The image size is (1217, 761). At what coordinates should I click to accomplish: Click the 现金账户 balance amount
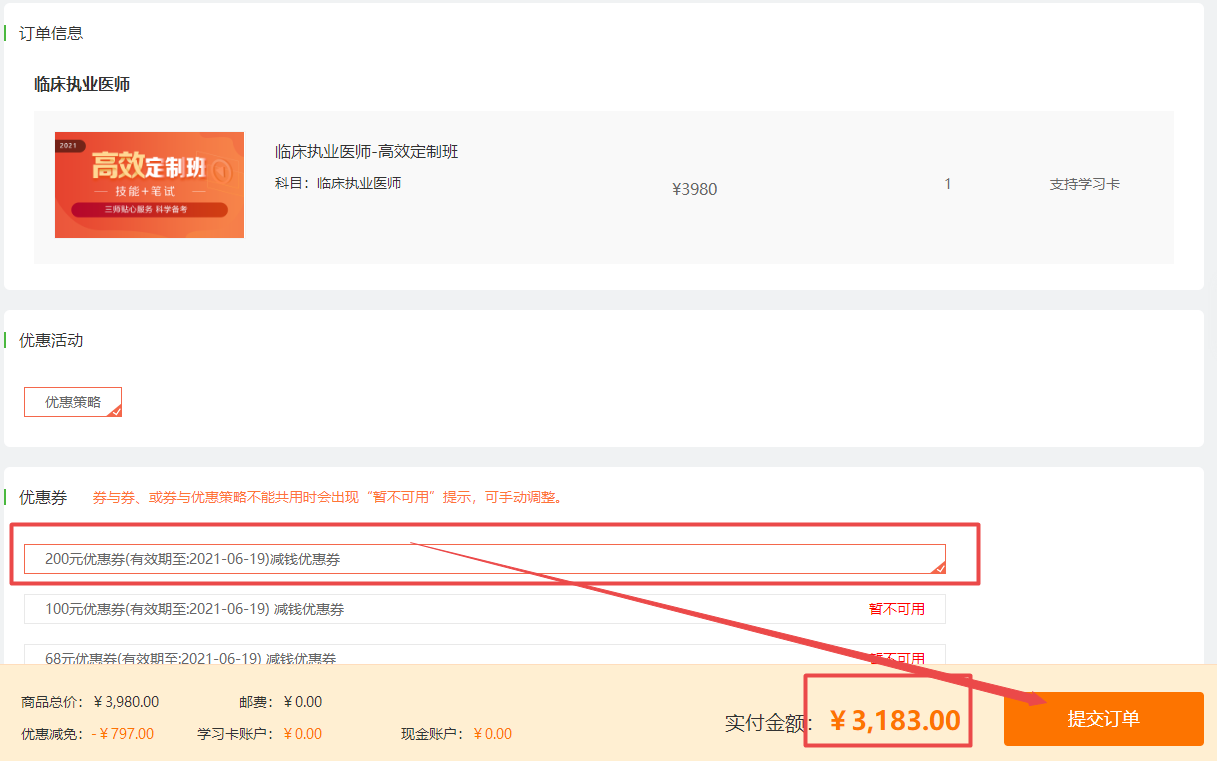click(492, 734)
